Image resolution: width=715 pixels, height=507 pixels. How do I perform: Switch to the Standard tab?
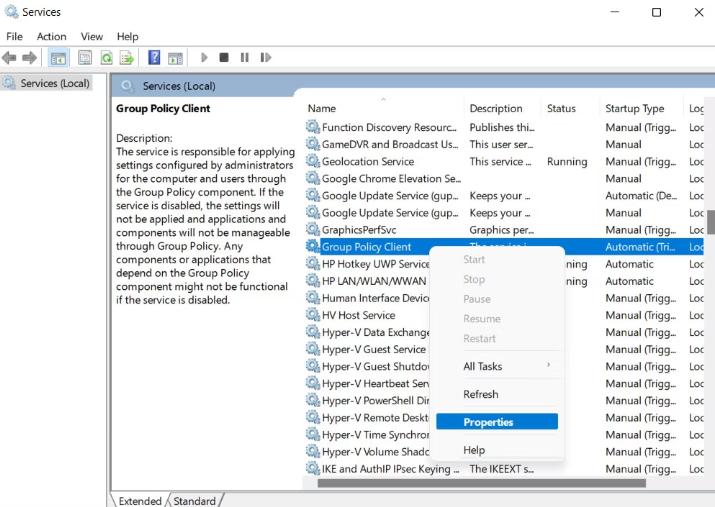coord(195,501)
